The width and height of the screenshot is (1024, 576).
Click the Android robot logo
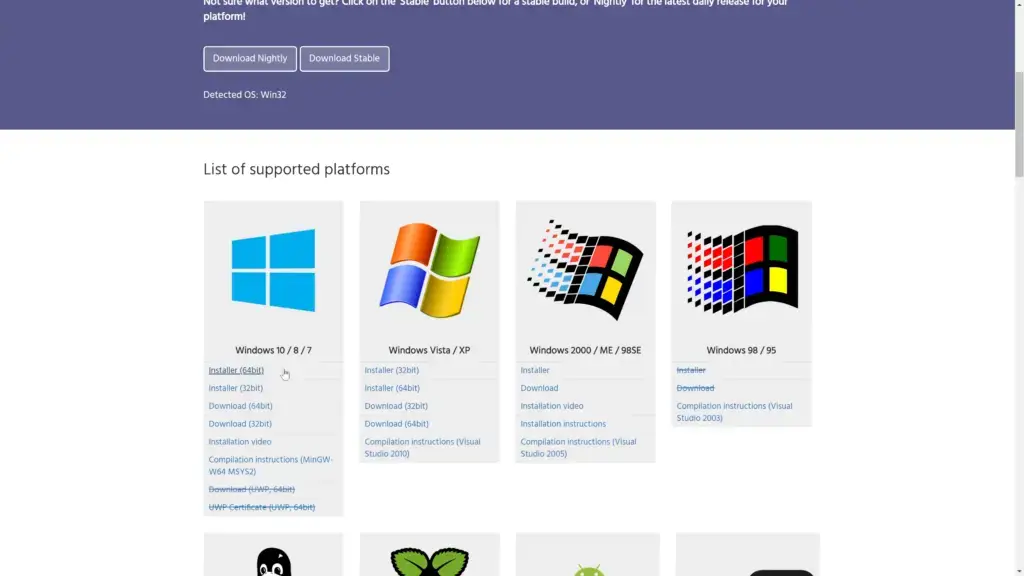588,569
